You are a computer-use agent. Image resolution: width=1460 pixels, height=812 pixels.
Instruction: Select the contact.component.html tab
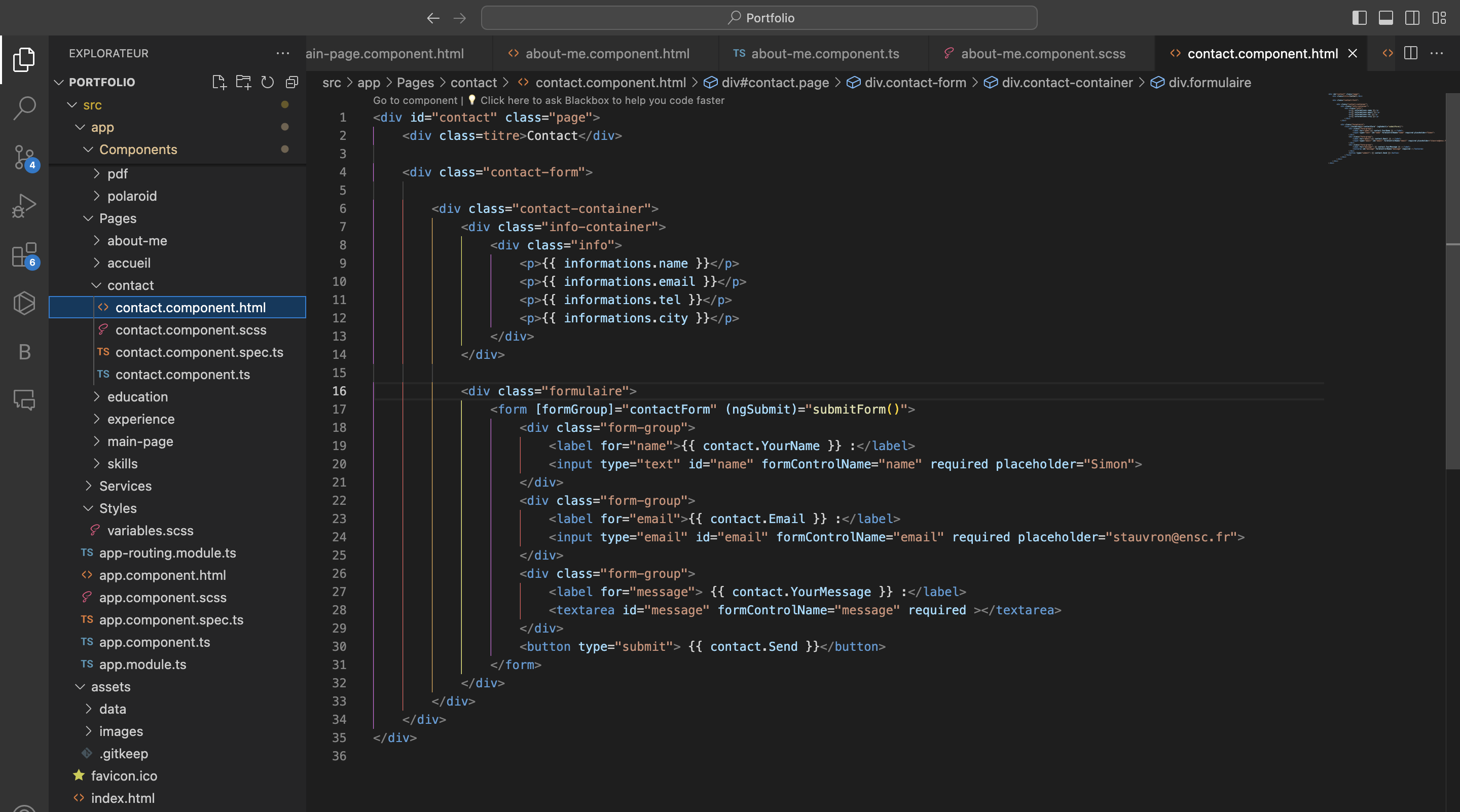(x=1262, y=53)
